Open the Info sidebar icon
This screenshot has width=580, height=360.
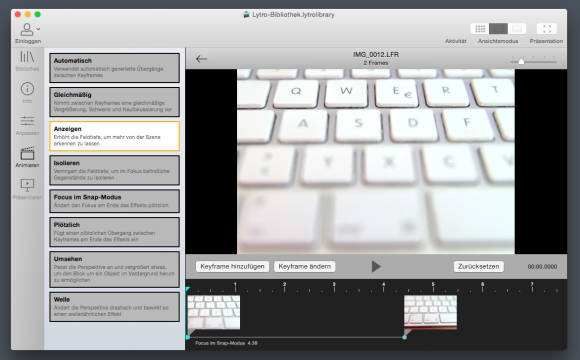[x=27, y=89]
